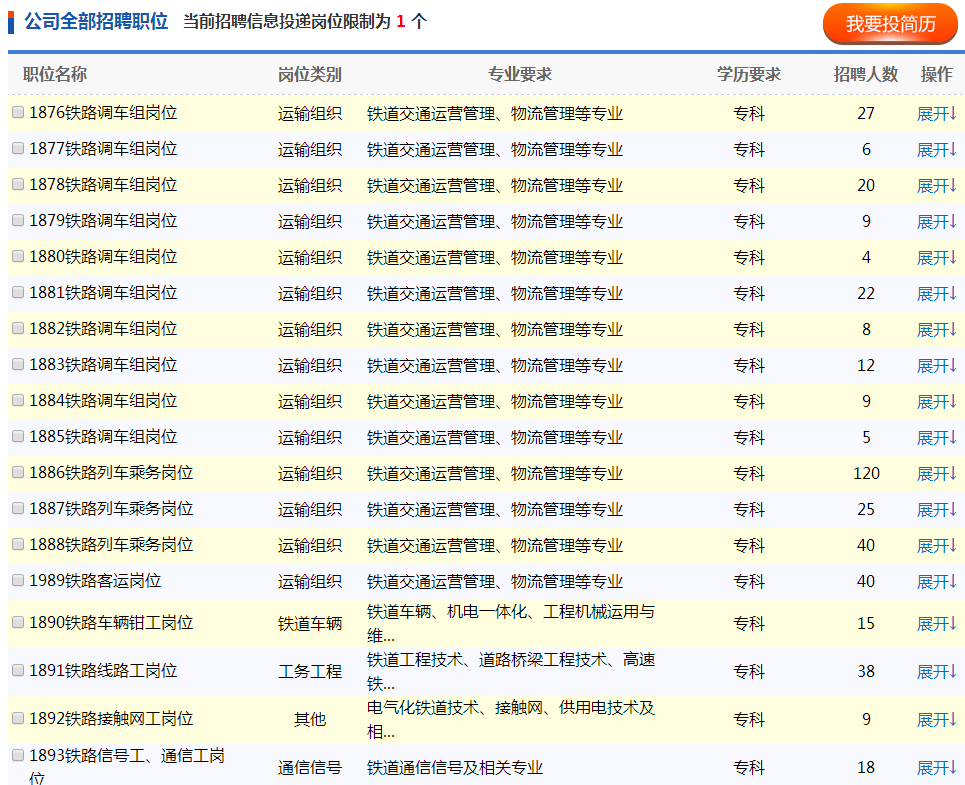Open 展开 for 1888铁路列车乘务岗位
The height and width of the screenshot is (785, 965).
click(937, 546)
